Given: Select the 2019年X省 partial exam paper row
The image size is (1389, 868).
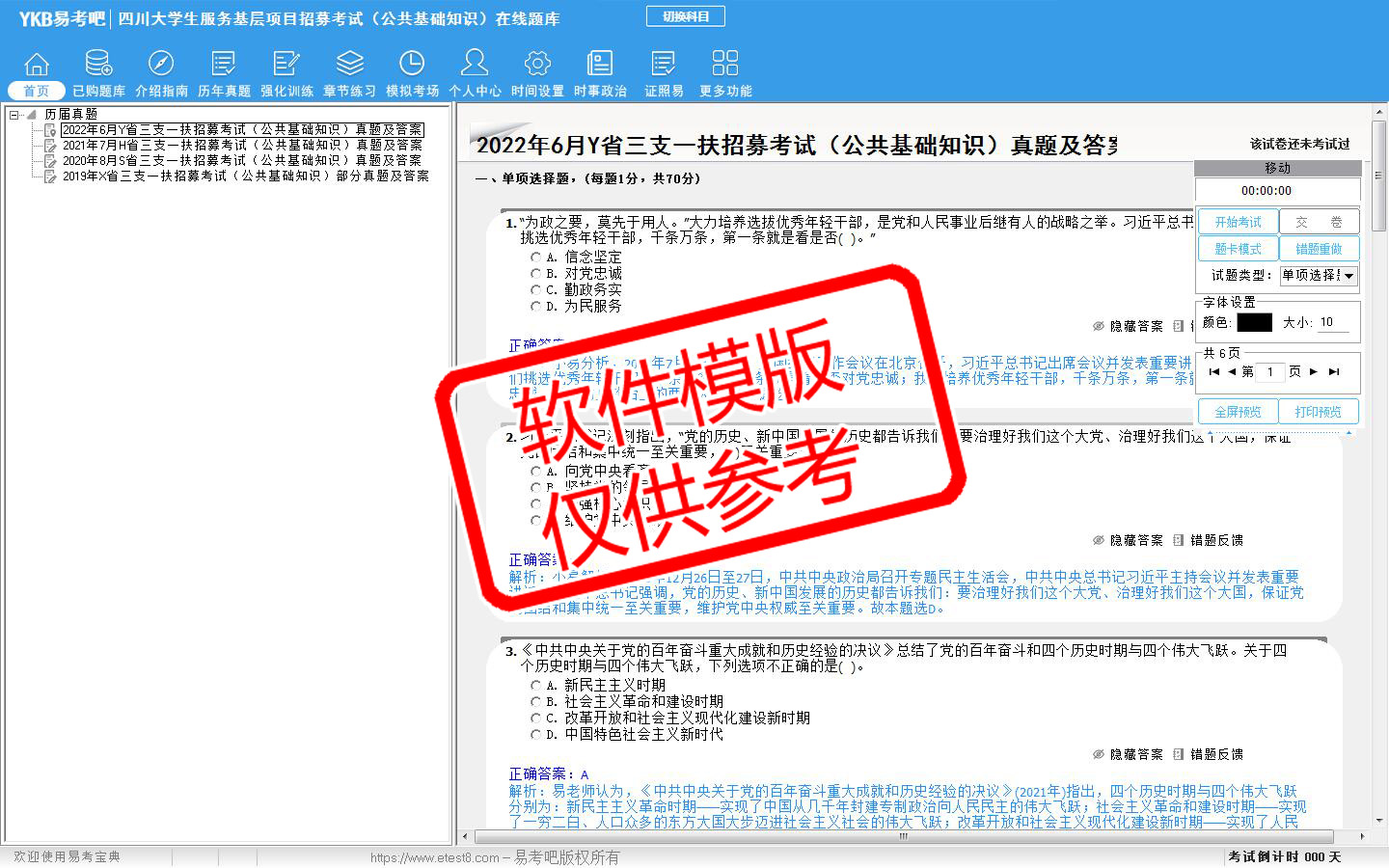Looking at the screenshot, I should 246,176.
